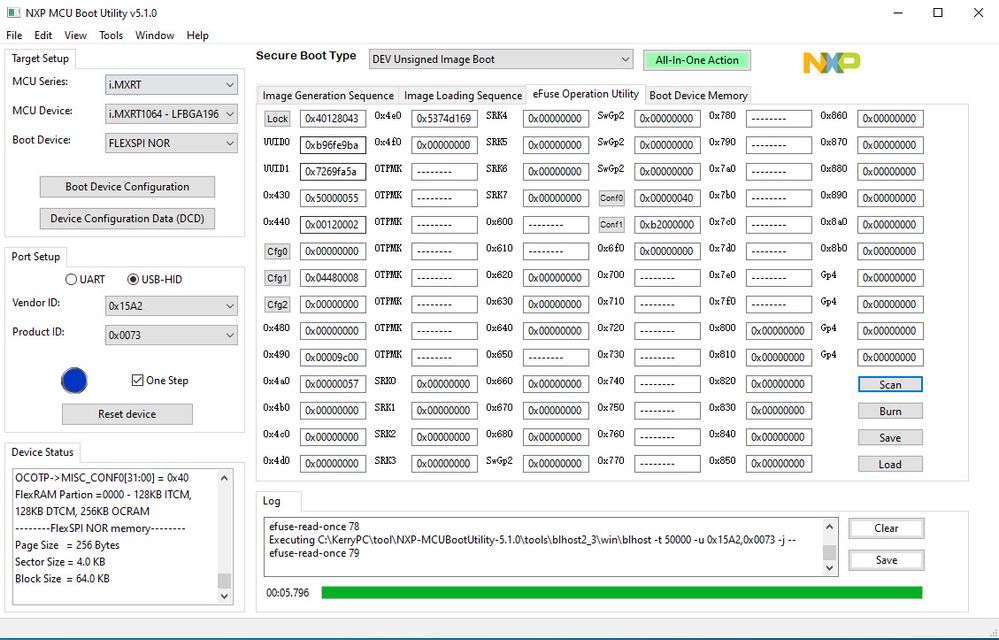Click the Cfg1 value field 0x04480008
Screen dimensions: 999x640
pos(333,278)
